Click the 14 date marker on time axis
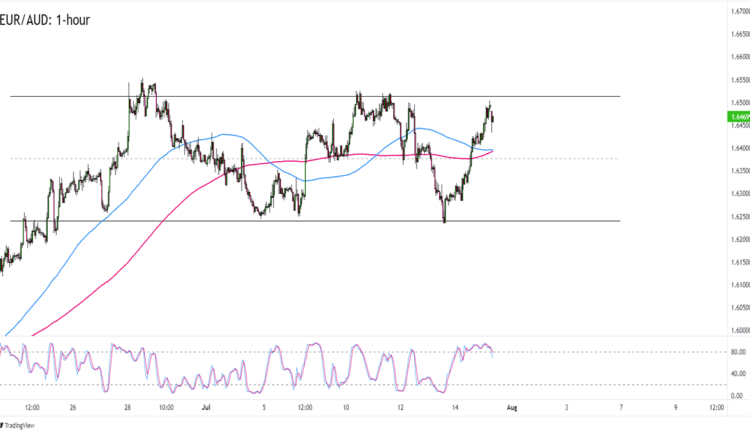The width and height of the screenshot is (750, 430). tap(455, 408)
